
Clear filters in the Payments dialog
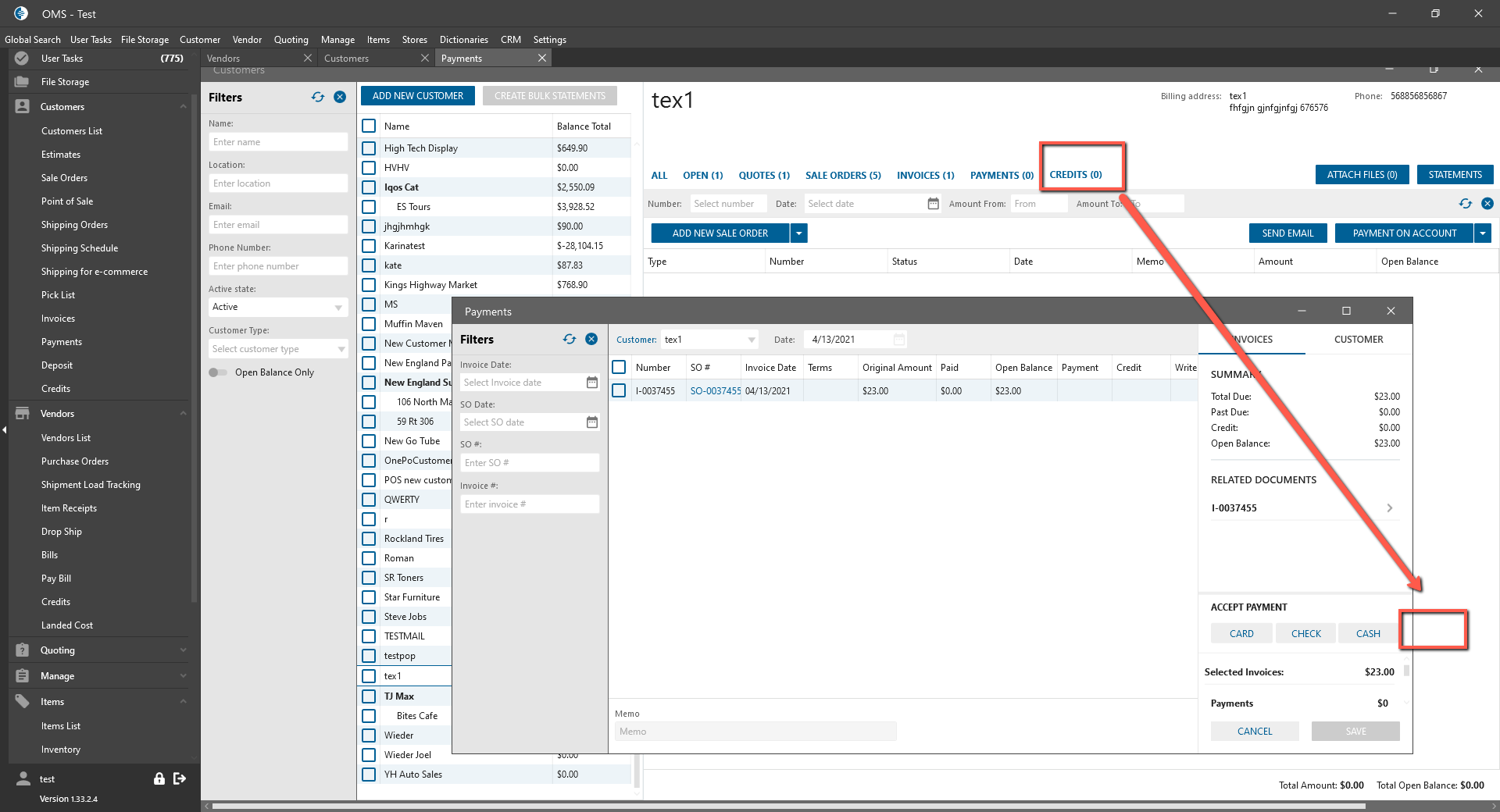[x=591, y=340]
